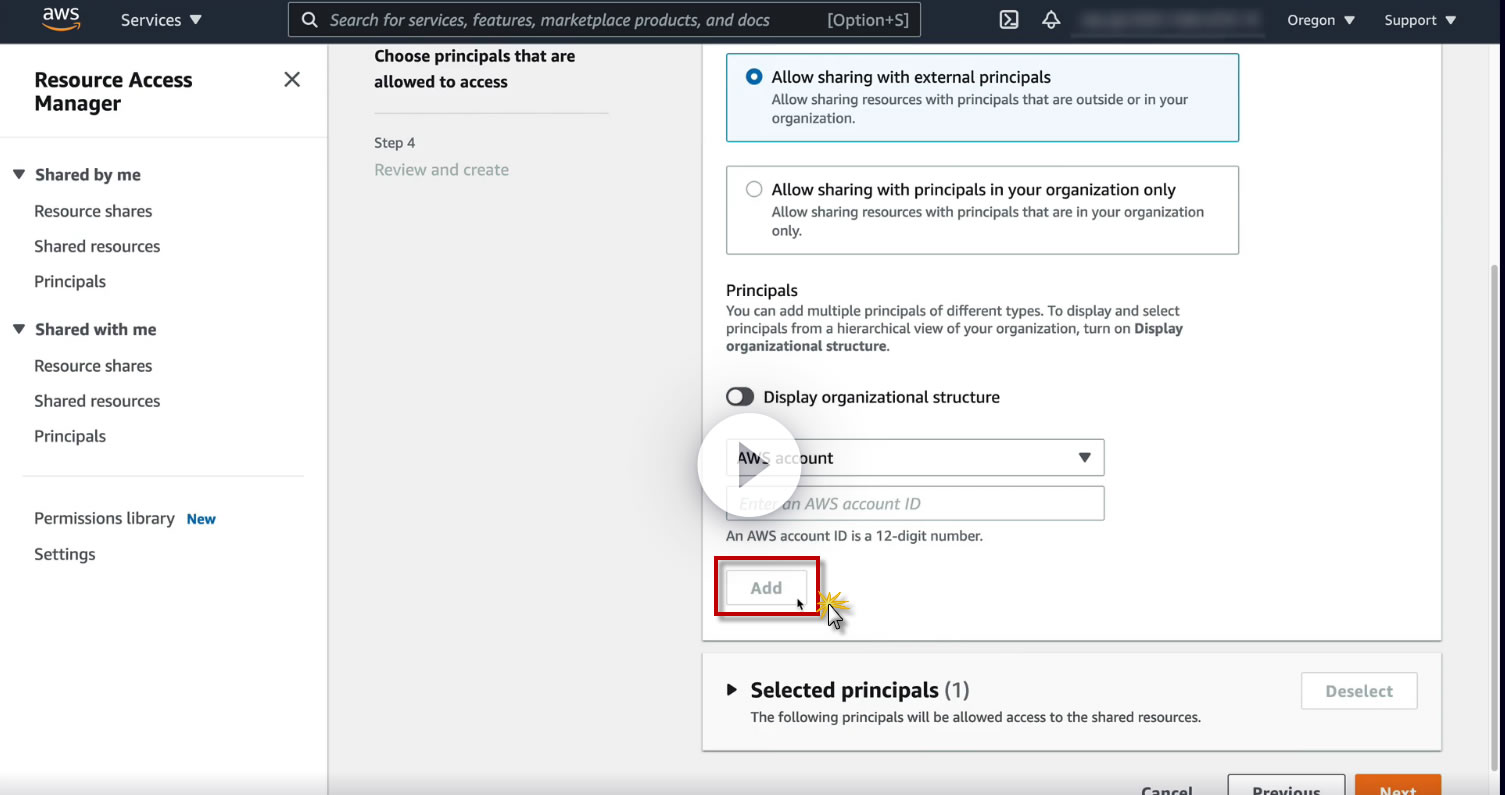Open Shared resources under Shared by me
Screen dimensions: 1505x795
97,246
